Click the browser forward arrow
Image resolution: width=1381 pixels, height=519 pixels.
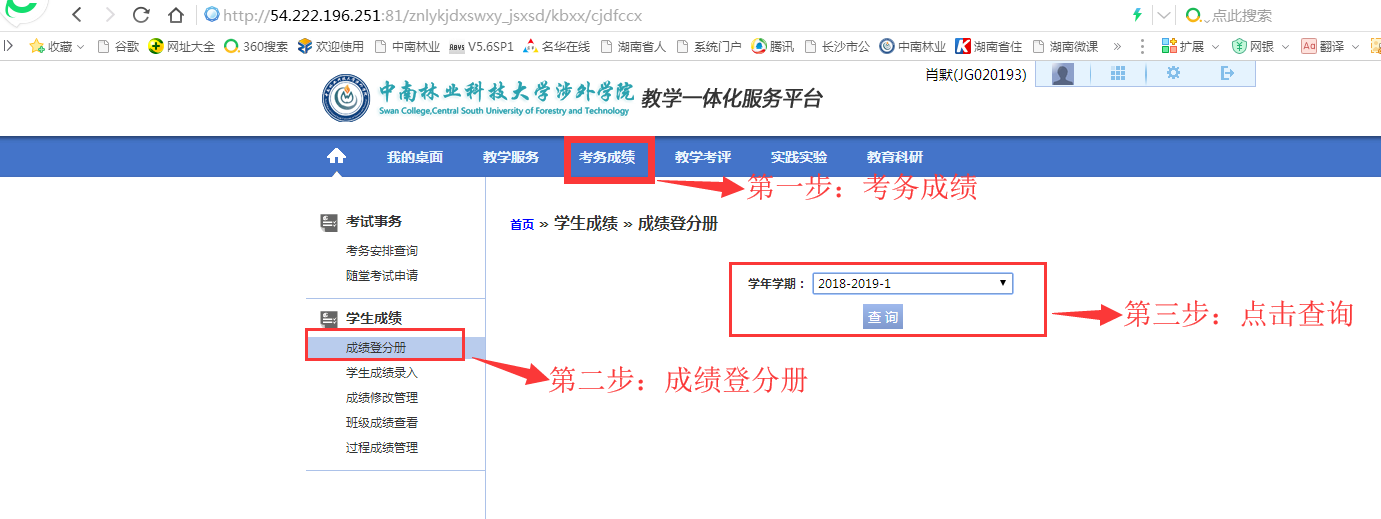[x=110, y=15]
